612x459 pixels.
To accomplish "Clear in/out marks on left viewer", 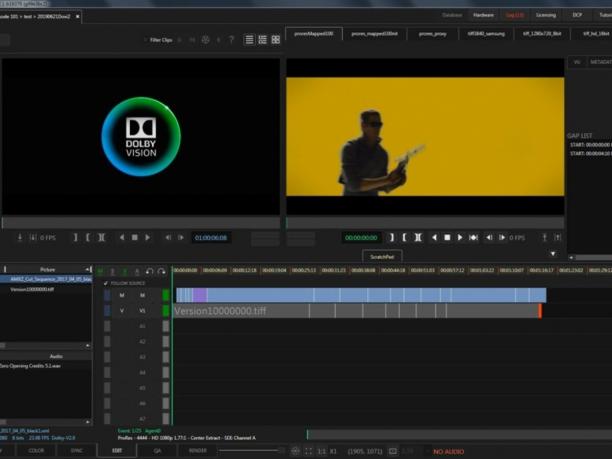I will [101, 237].
